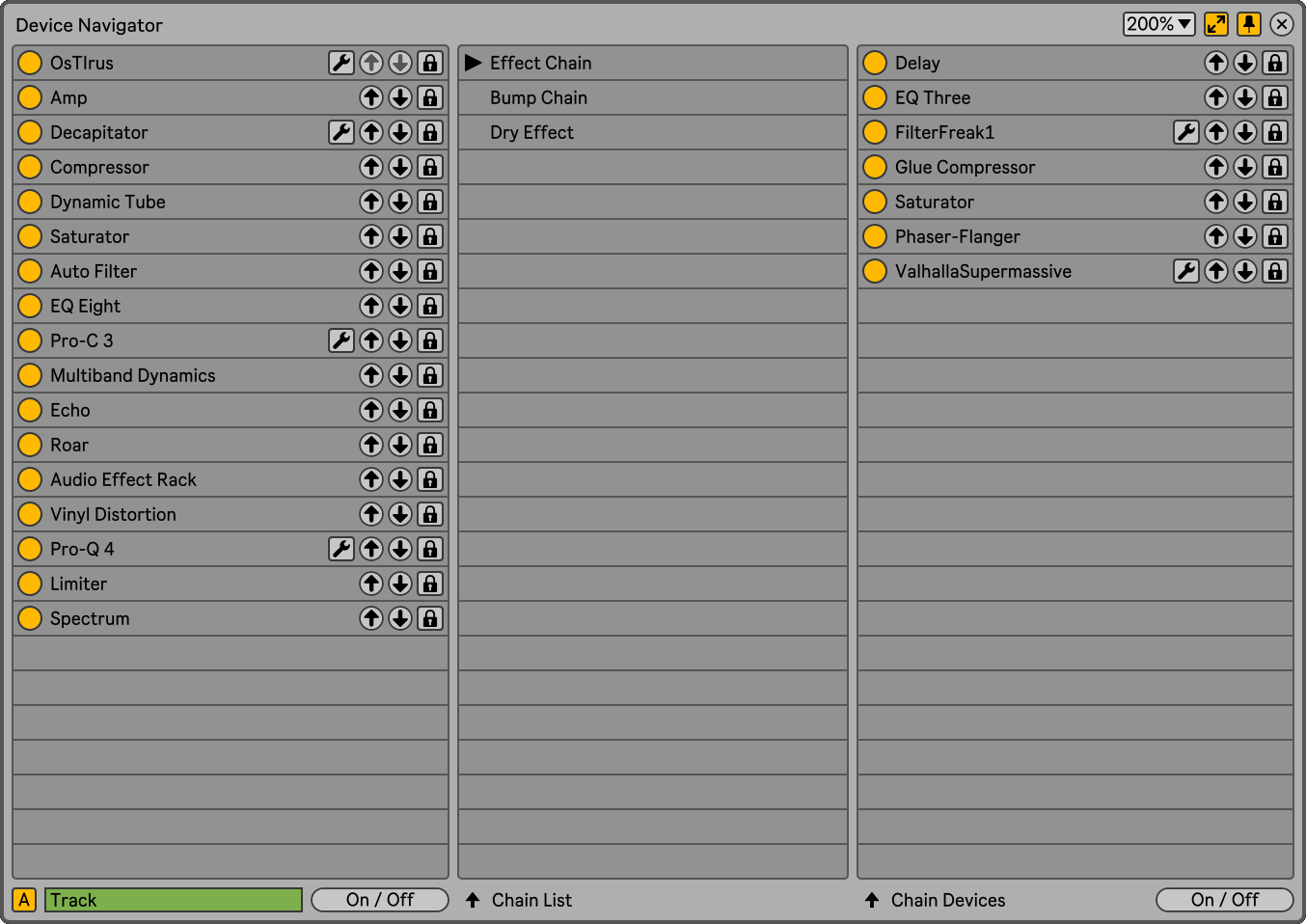The image size is (1306, 924).
Task: Lock the Pro-Q 4 device
Action: (x=430, y=549)
